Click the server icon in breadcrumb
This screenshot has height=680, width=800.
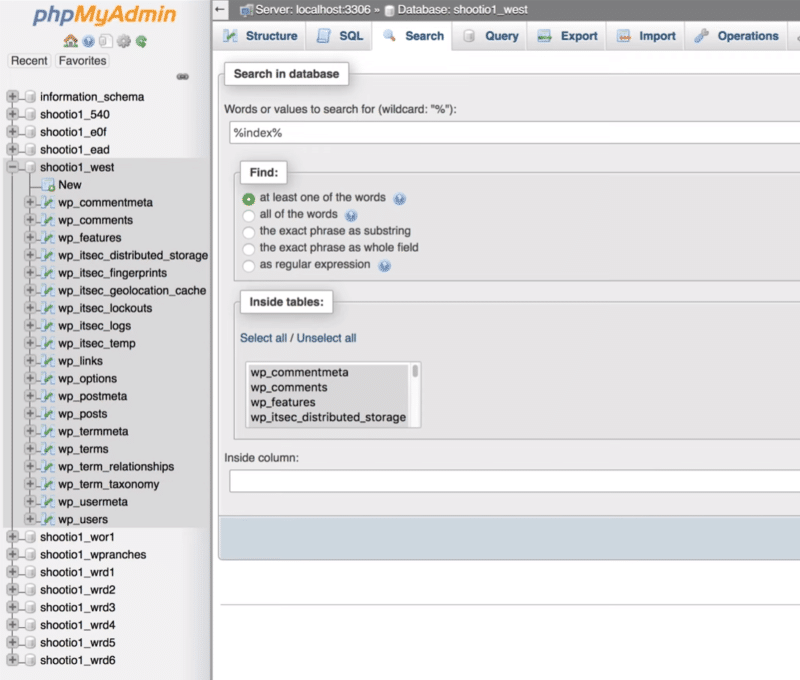(246, 10)
